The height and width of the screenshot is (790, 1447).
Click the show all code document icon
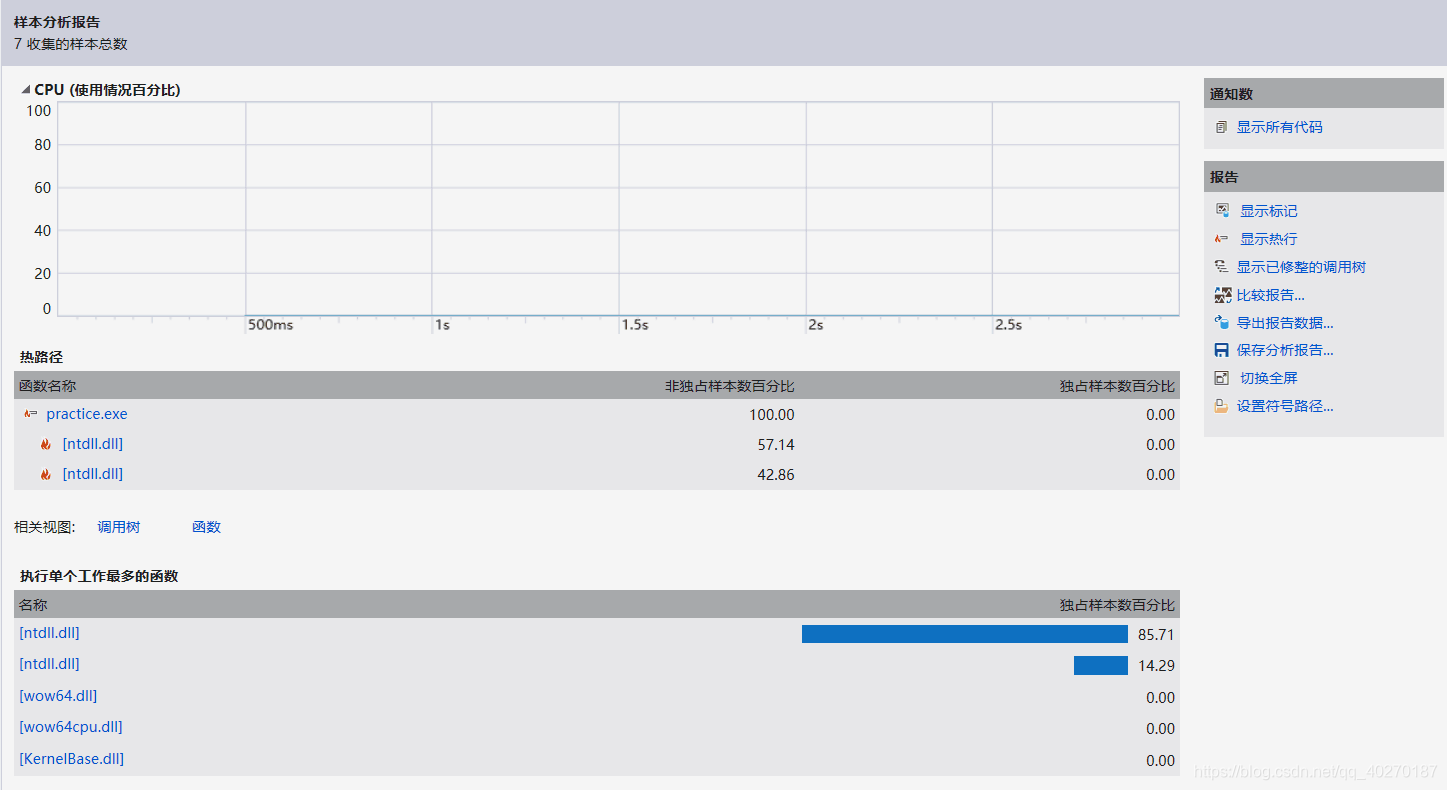1221,127
